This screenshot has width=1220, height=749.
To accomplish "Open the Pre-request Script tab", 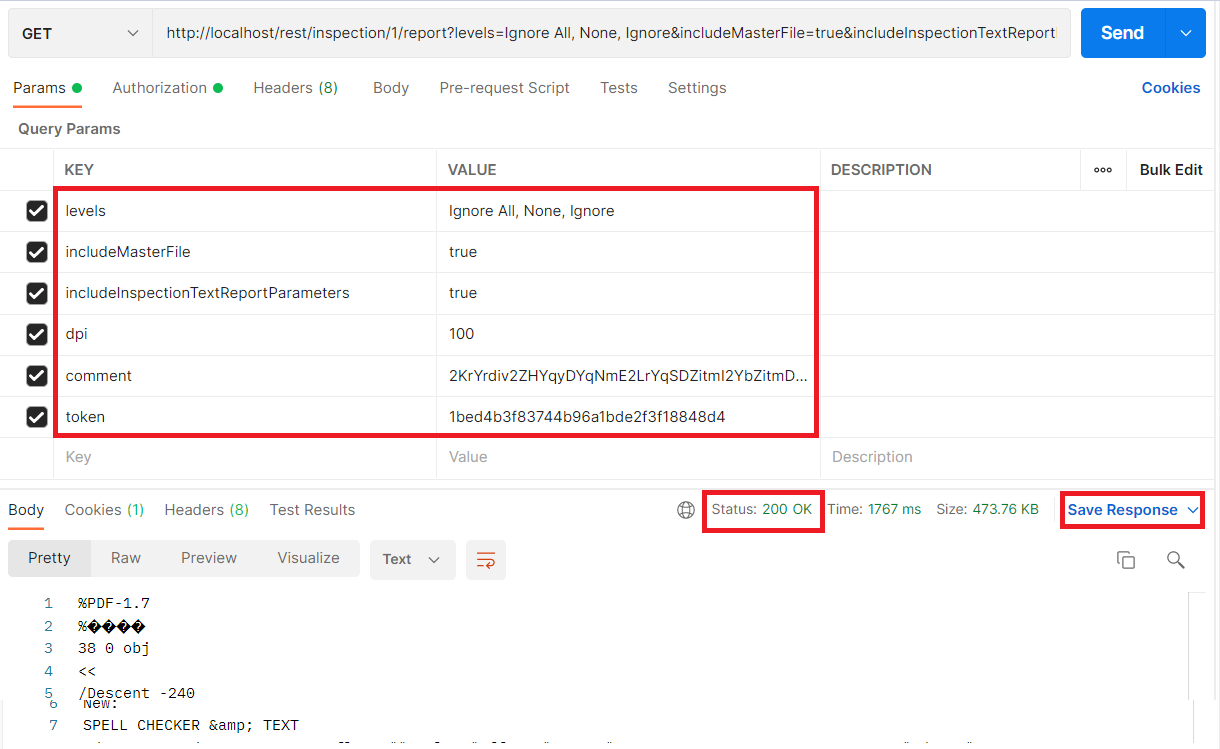I will (504, 88).
